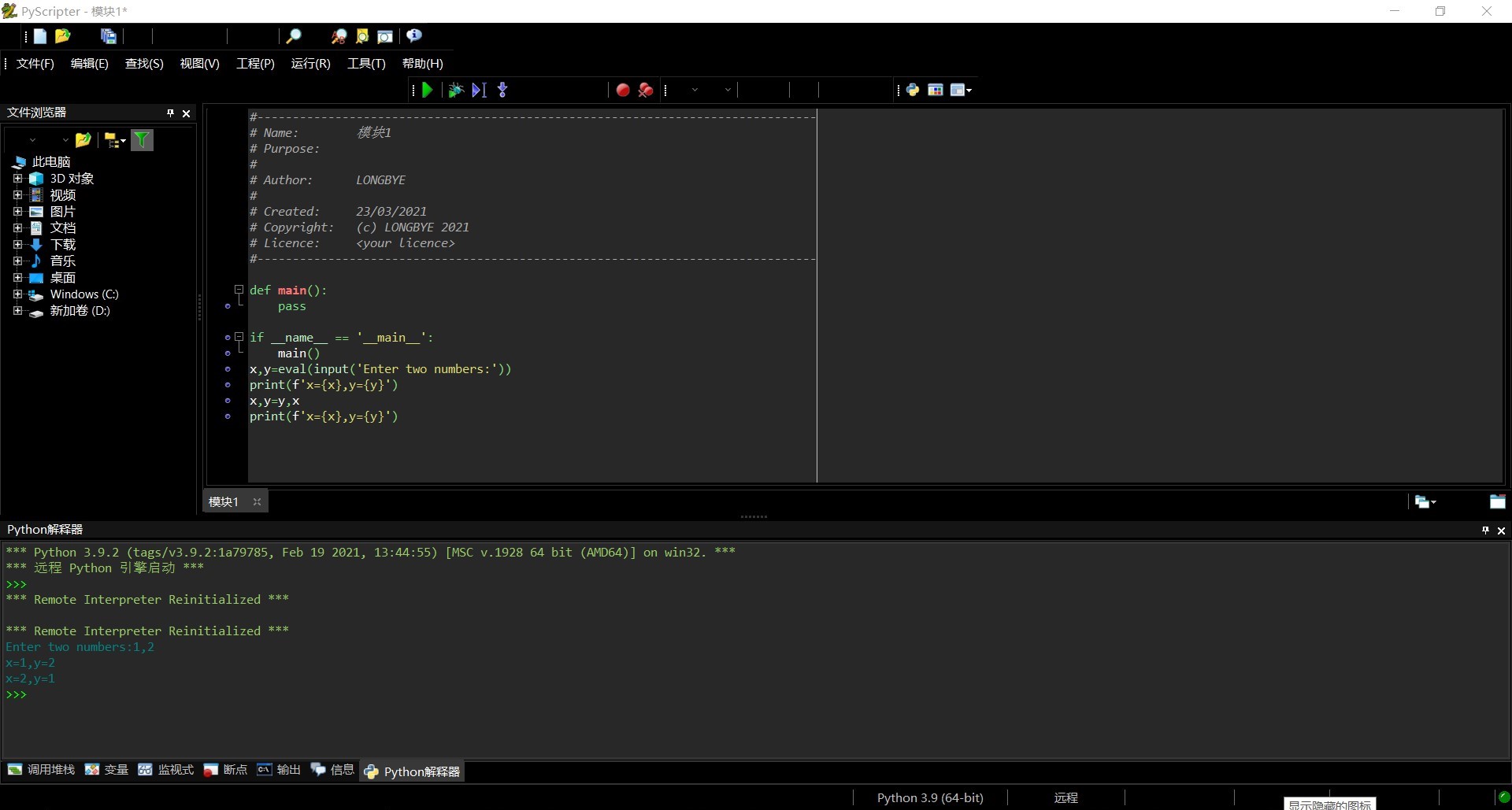The image size is (1512, 810).
Task: Open the 工具(T) menu
Action: (367, 64)
